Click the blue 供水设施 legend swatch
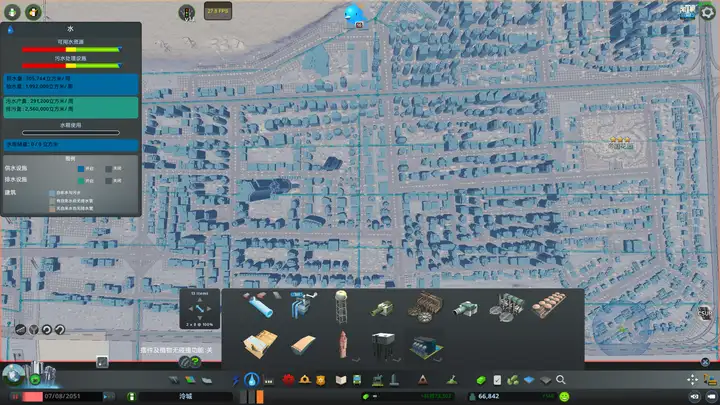This screenshot has width=720, height=405. (81, 169)
